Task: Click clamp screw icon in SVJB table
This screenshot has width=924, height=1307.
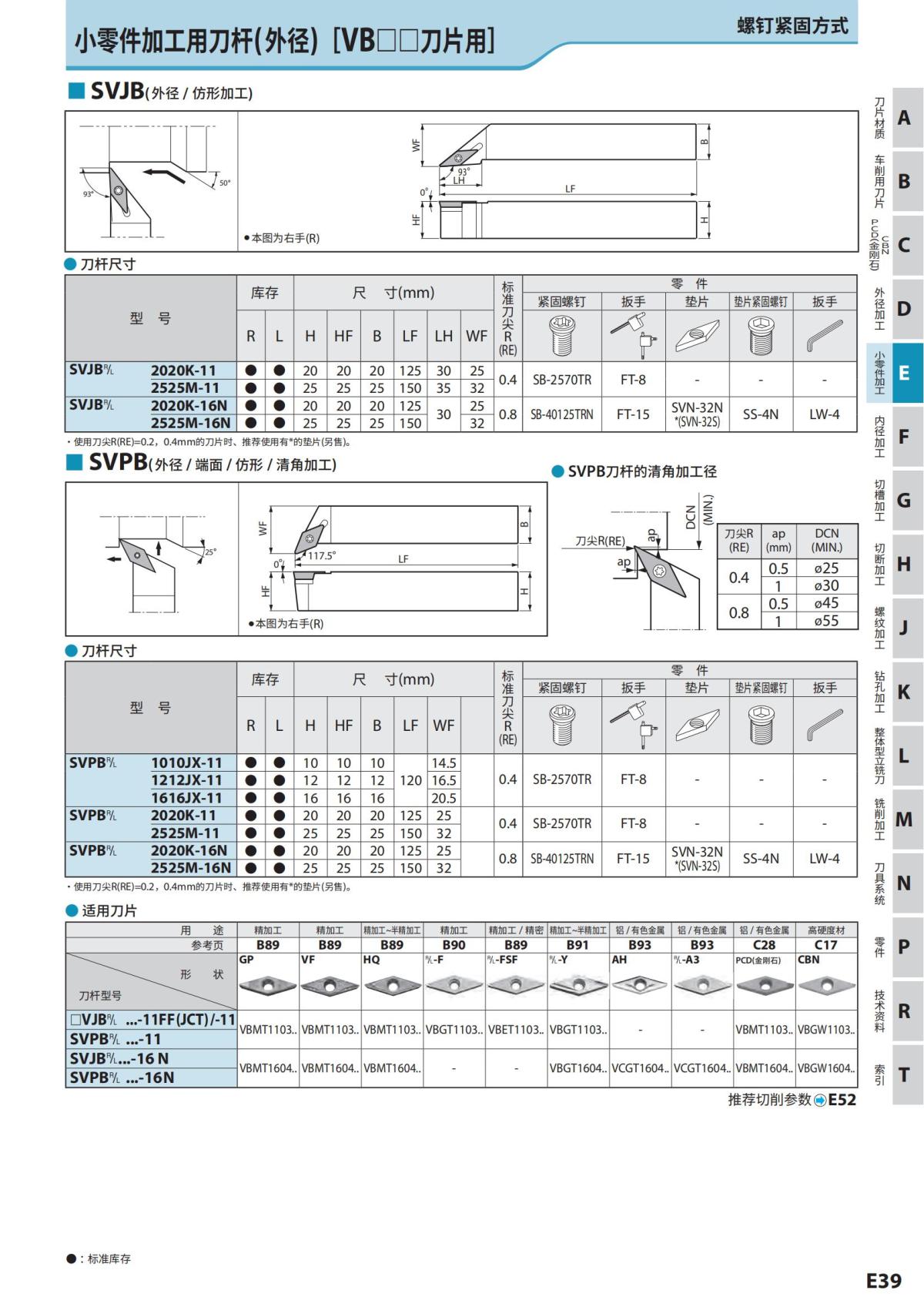Action: pos(562,336)
